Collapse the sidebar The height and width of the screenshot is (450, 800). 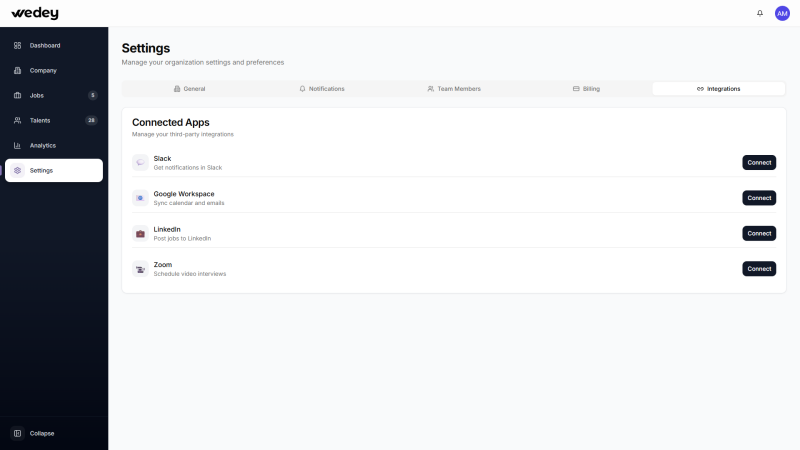point(42,433)
